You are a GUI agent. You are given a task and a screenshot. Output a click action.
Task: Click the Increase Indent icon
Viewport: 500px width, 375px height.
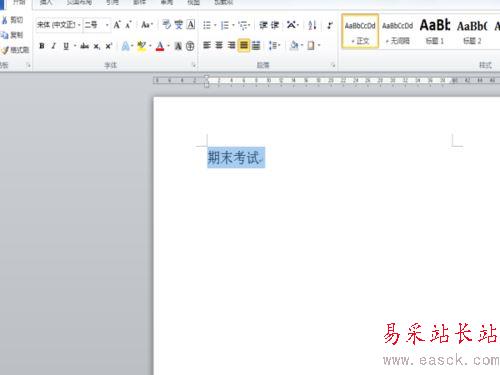pyautogui.click(x=275, y=25)
